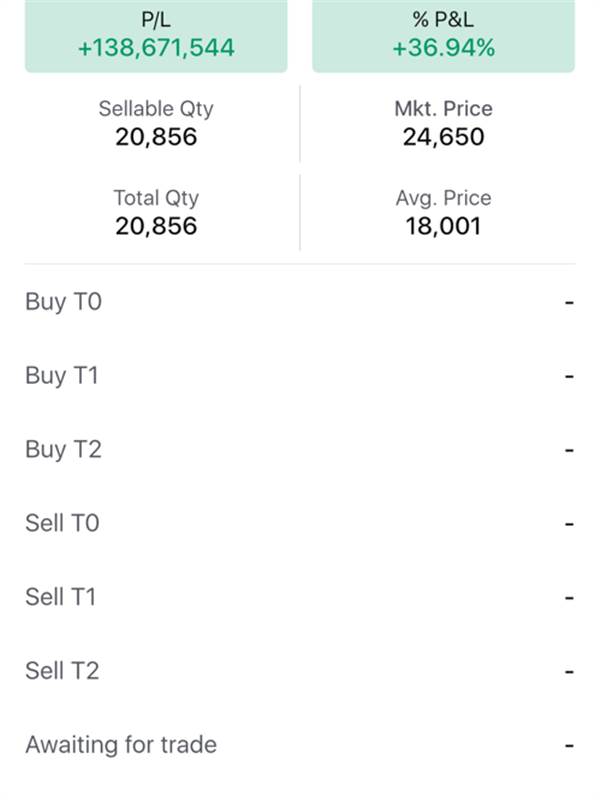This screenshot has height=800, width=600.
Task: Tap the dash value beside Sell T2
Action: tap(569, 671)
